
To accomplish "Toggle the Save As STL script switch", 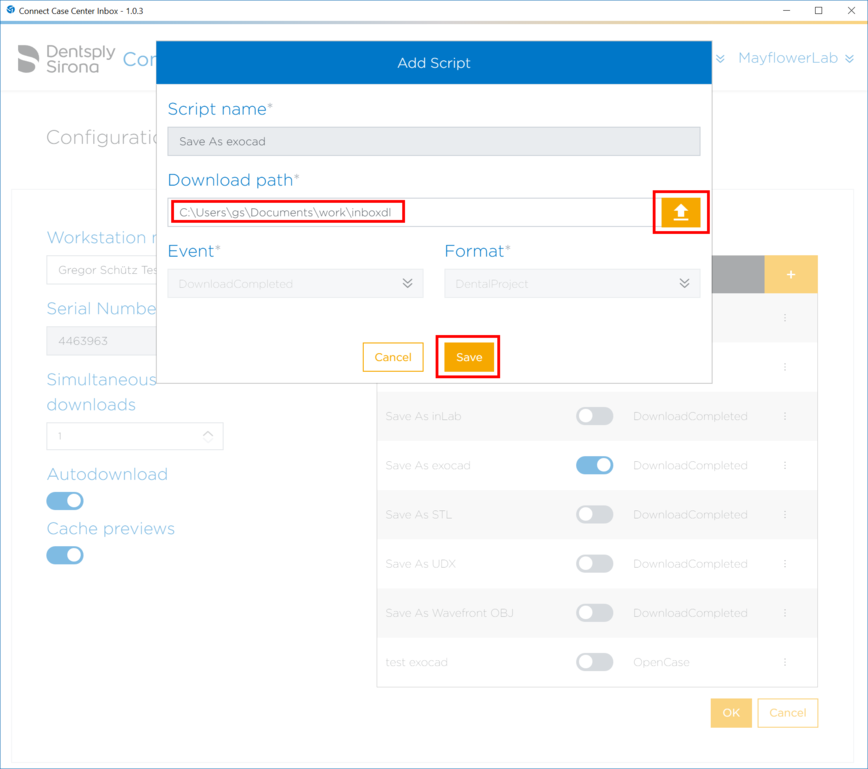I will (595, 514).
